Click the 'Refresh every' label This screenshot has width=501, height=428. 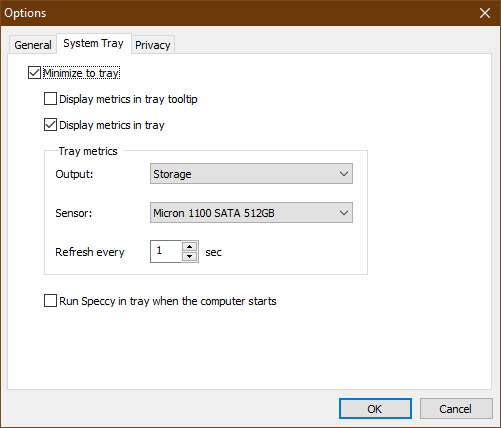click(90, 252)
